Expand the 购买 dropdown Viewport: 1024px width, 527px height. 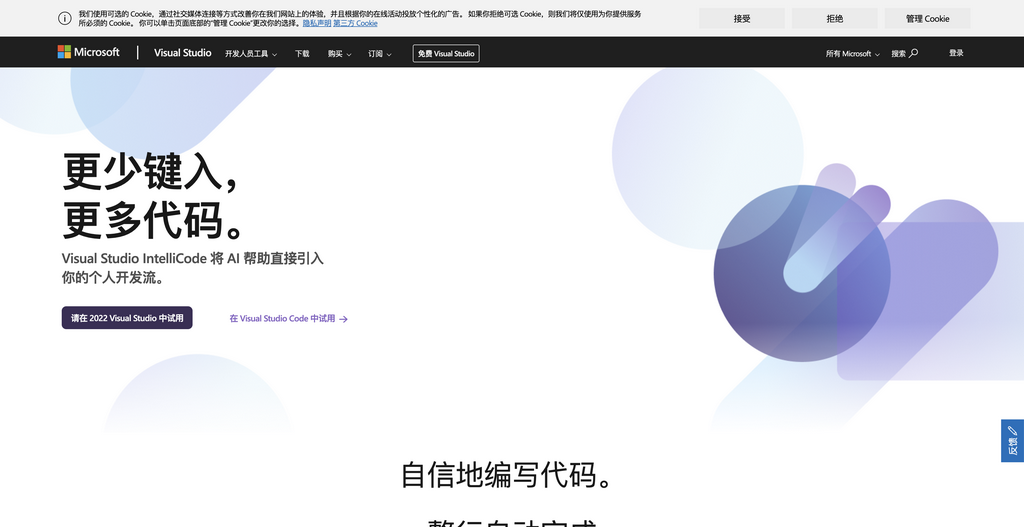pyautogui.click(x=340, y=54)
